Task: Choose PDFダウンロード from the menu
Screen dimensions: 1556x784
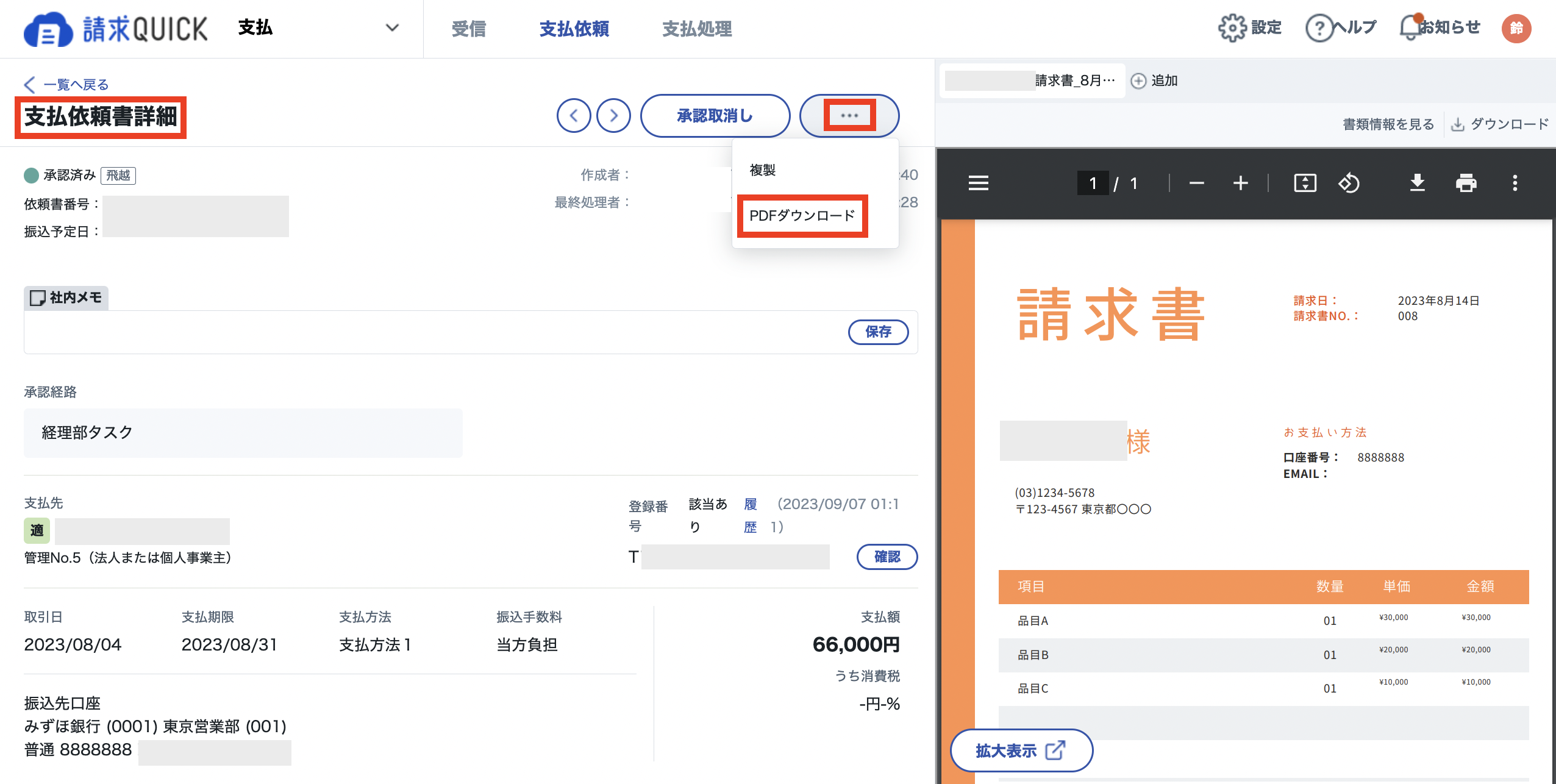Action: 802,216
